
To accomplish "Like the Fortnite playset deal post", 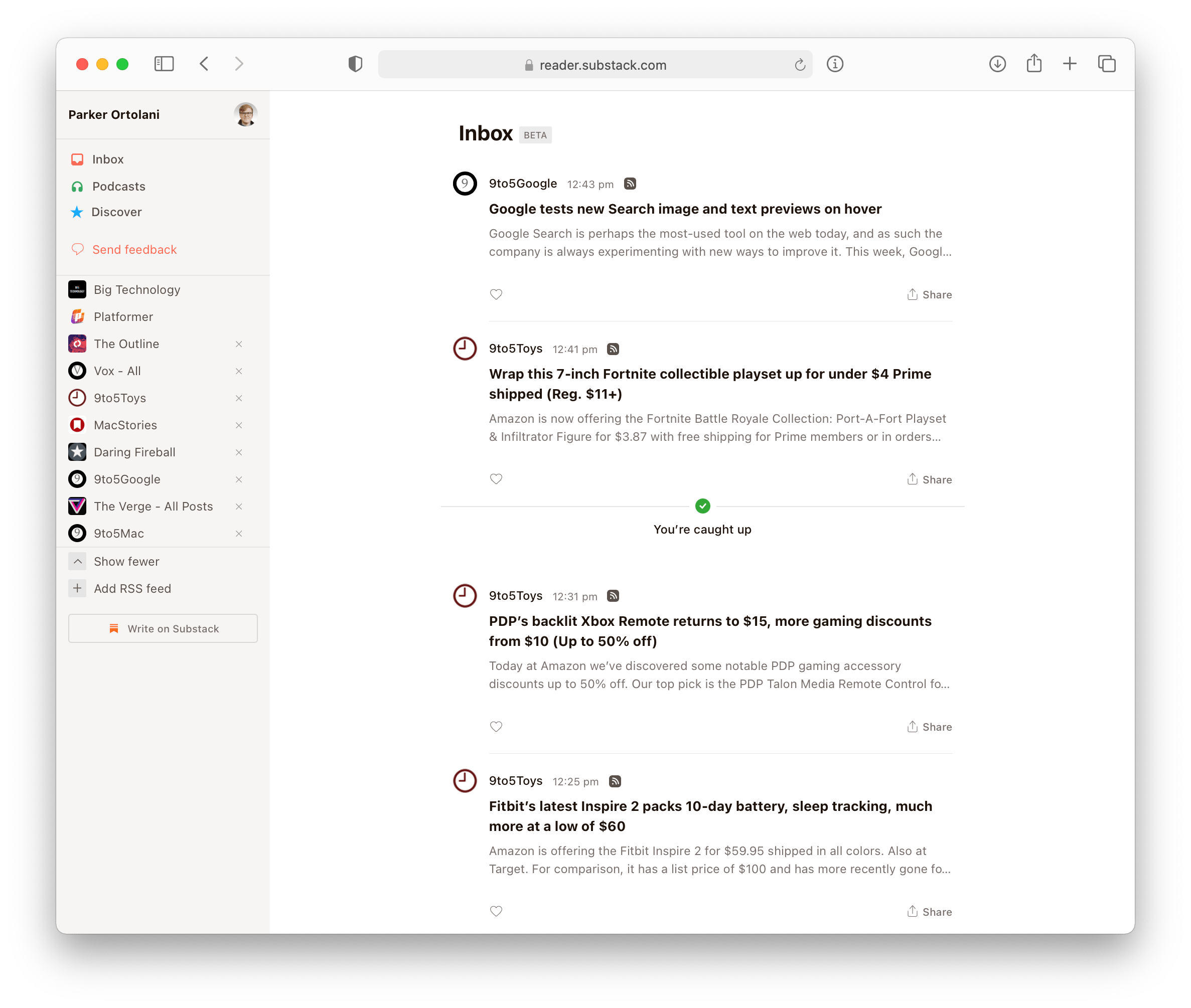I will pyautogui.click(x=496, y=479).
